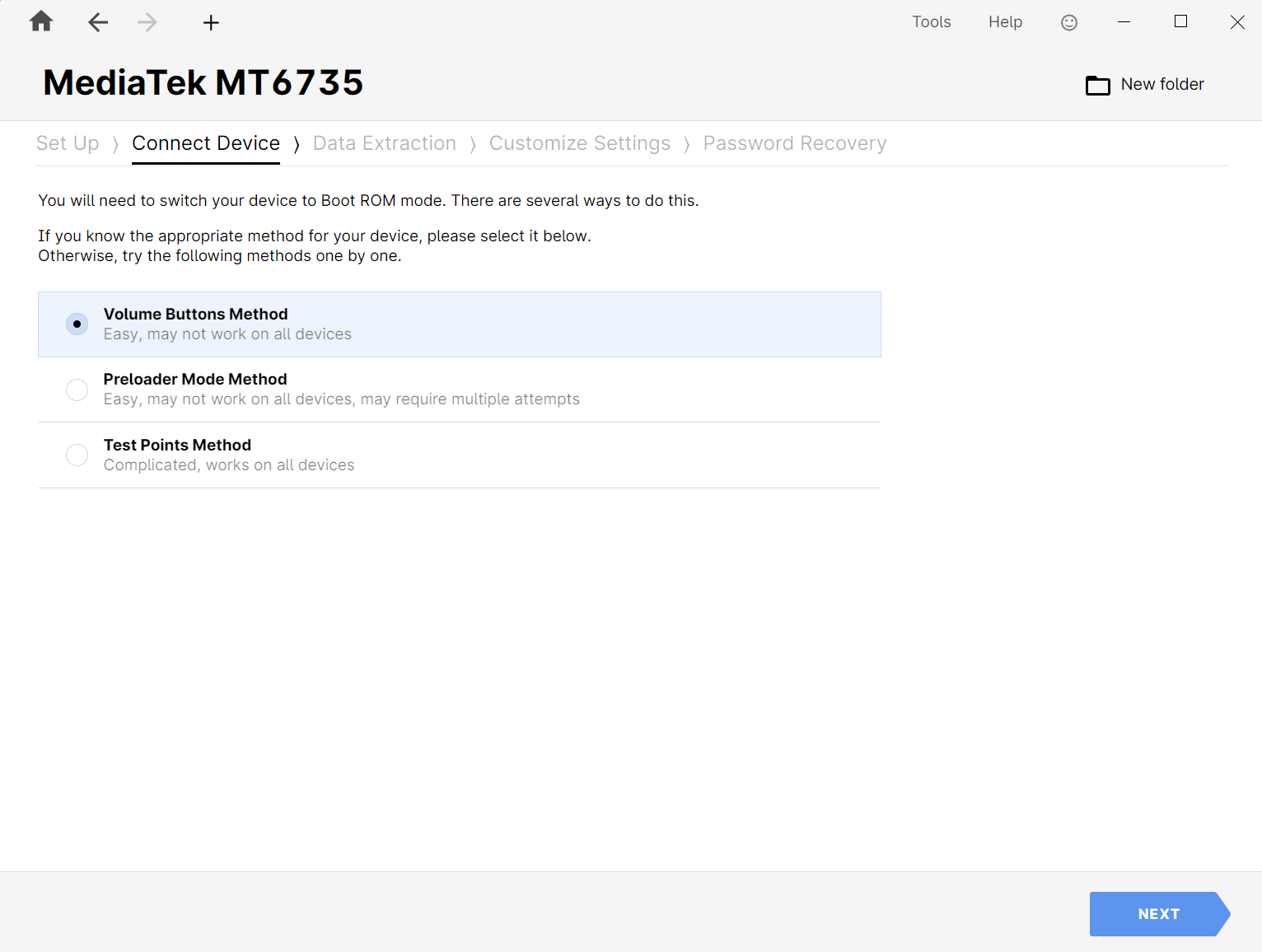Close the application window
The image size is (1262, 952).
1237,22
